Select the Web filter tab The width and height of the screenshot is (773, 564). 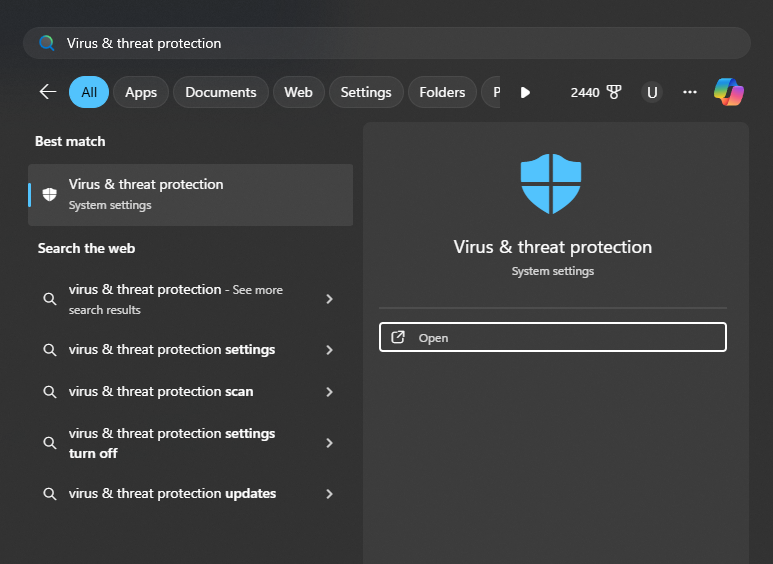(298, 92)
